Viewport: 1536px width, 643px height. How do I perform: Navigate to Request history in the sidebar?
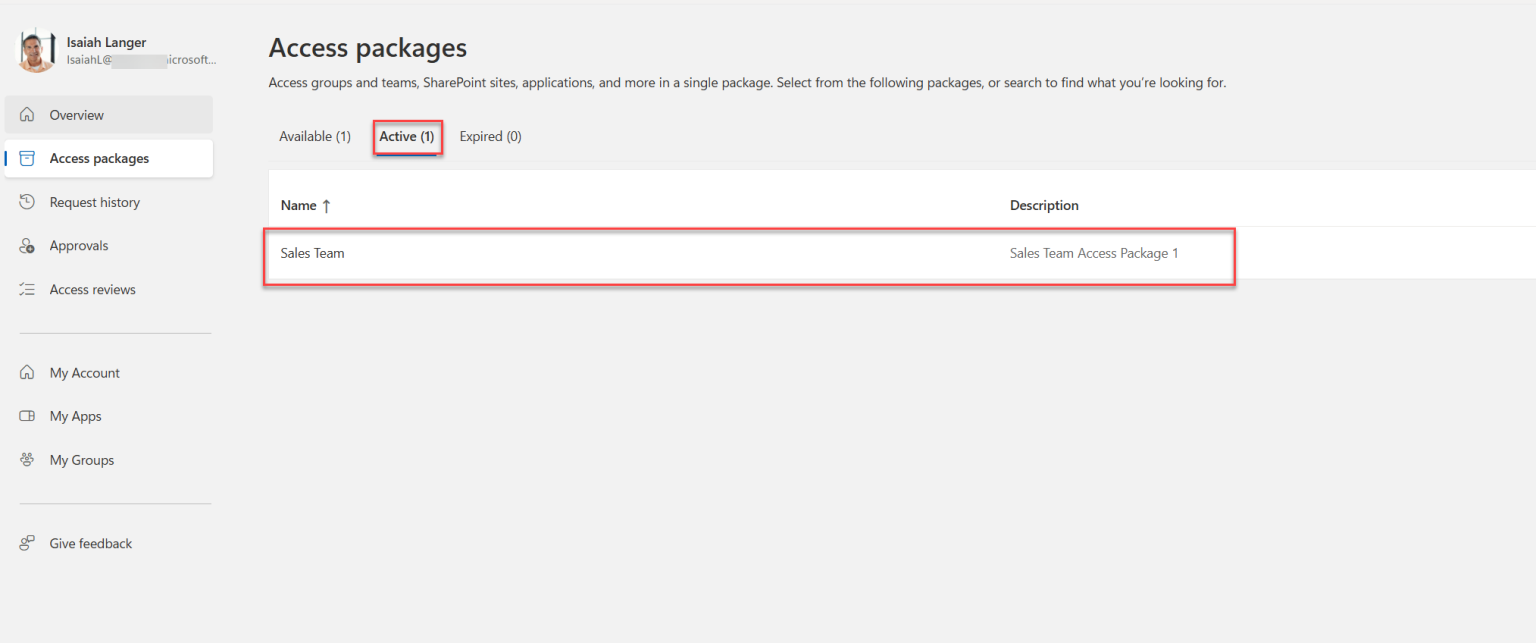click(93, 201)
